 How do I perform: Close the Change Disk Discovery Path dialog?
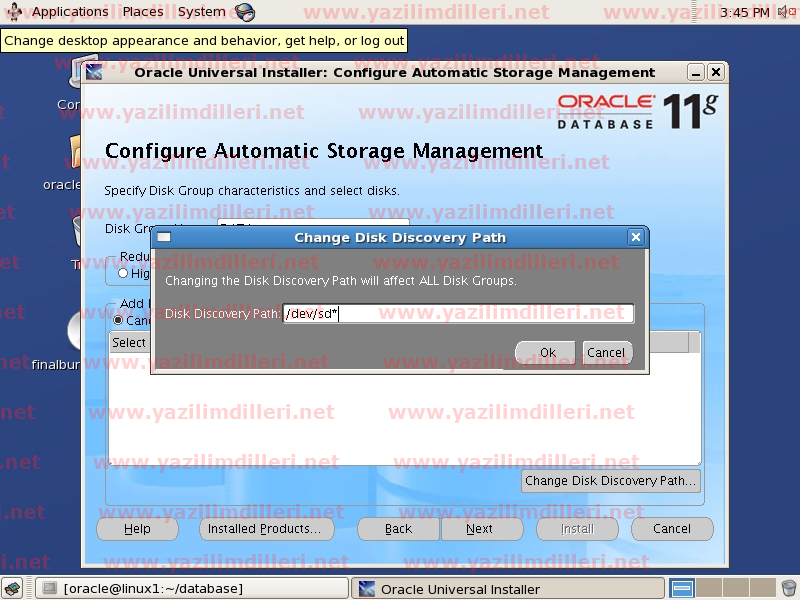pyautogui.click(x=635, y=238)
